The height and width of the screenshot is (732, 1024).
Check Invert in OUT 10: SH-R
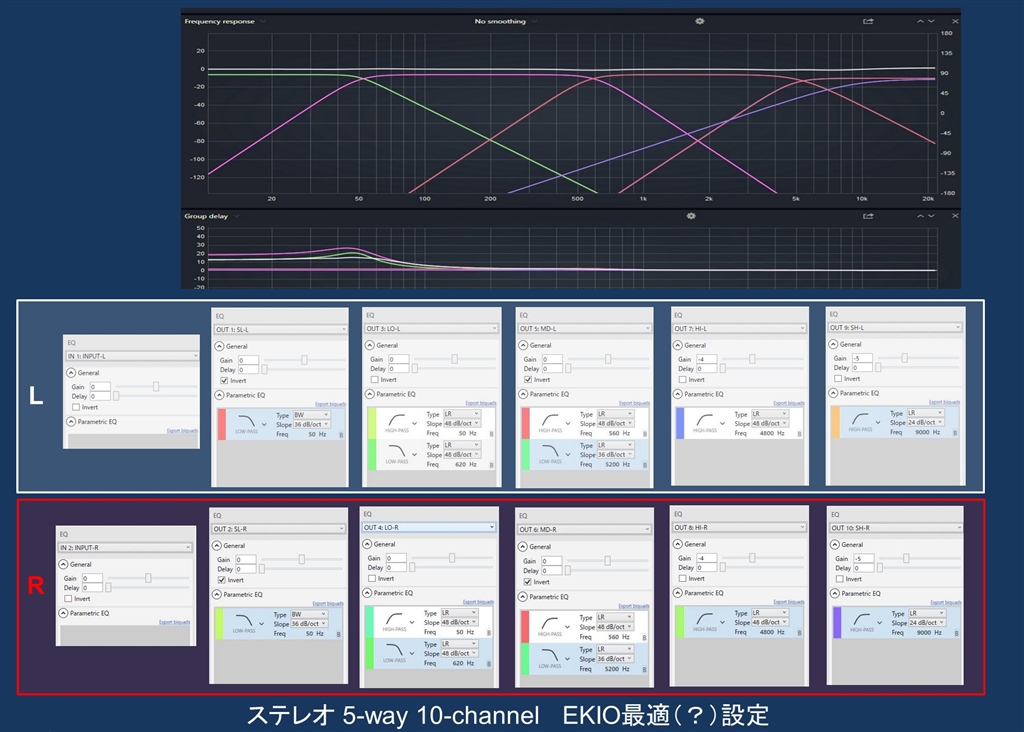[840, 579]
